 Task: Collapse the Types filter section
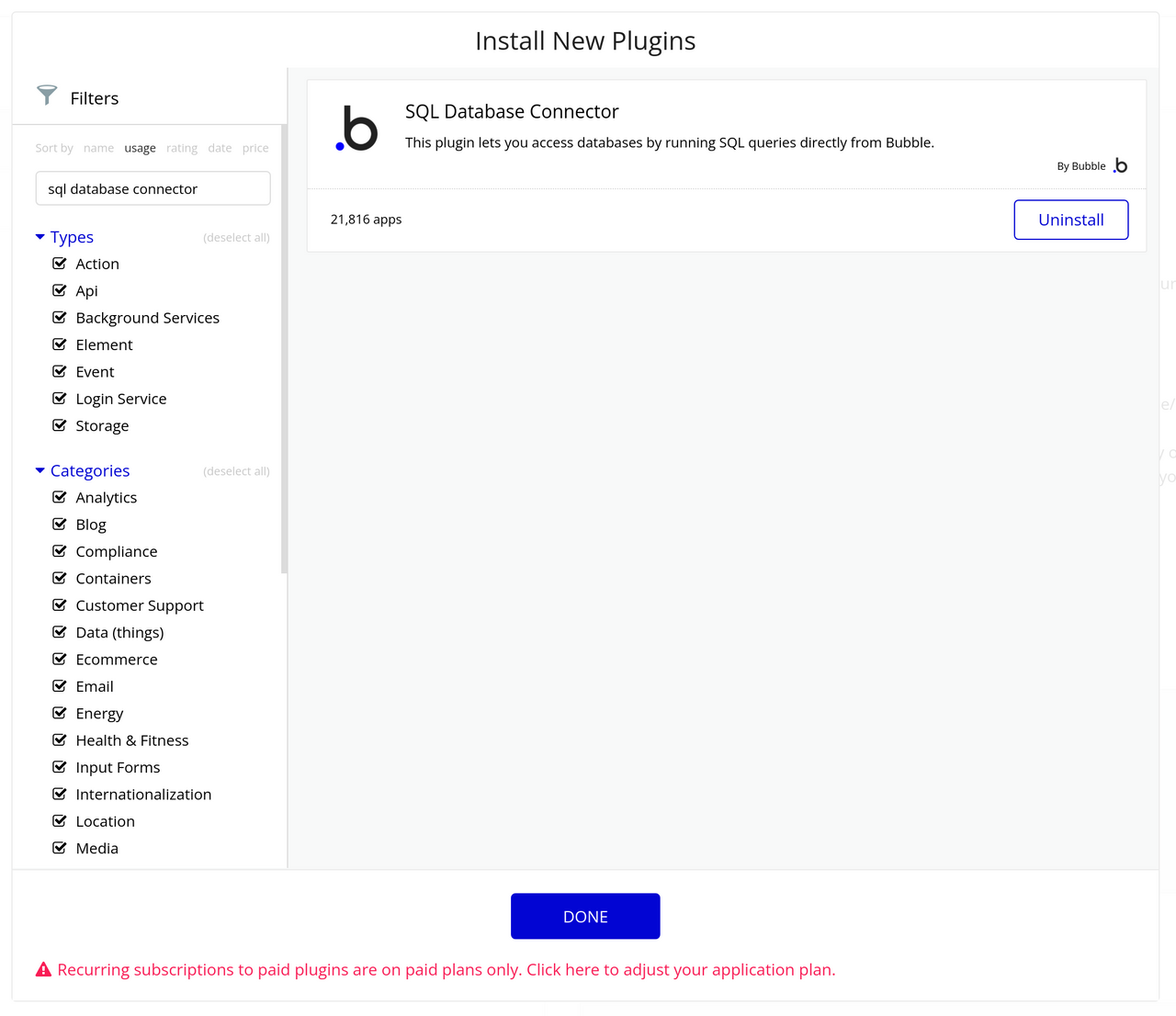(64, 237)
